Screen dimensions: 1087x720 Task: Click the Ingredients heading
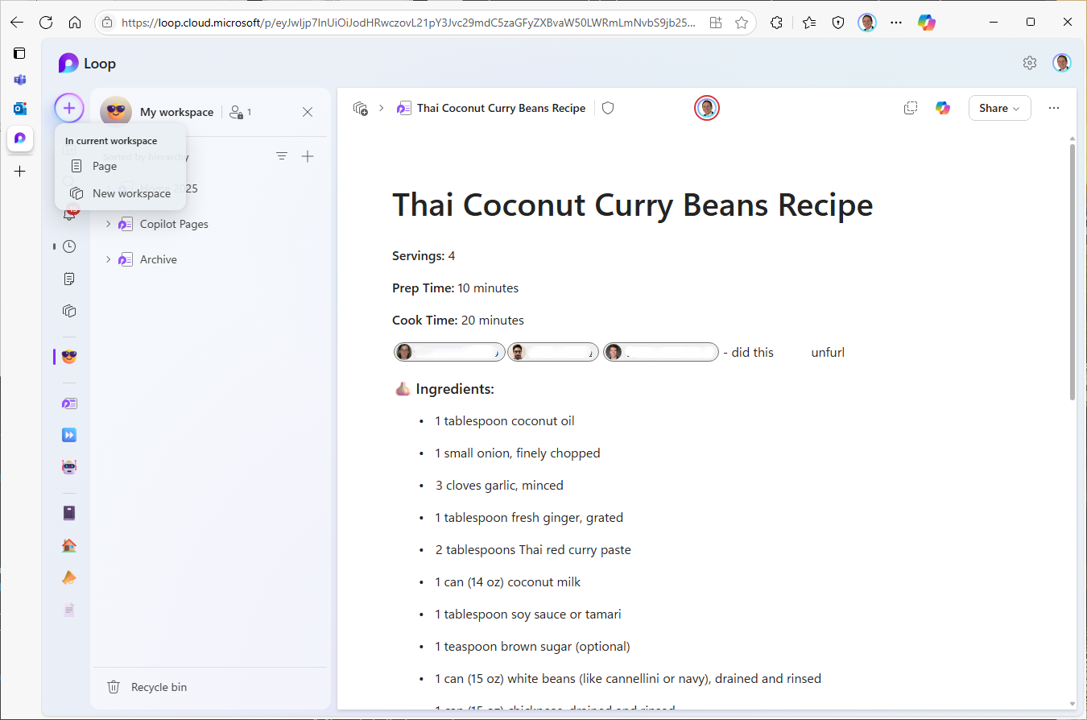click(x=455, y=389)
